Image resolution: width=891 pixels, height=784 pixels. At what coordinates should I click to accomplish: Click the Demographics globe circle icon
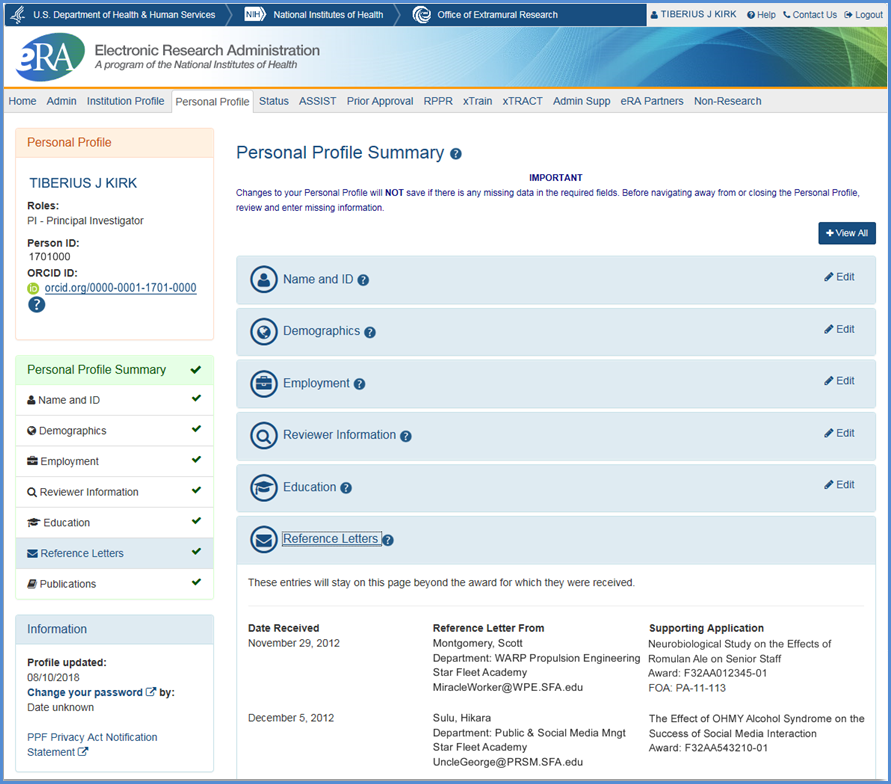(264, 332)
